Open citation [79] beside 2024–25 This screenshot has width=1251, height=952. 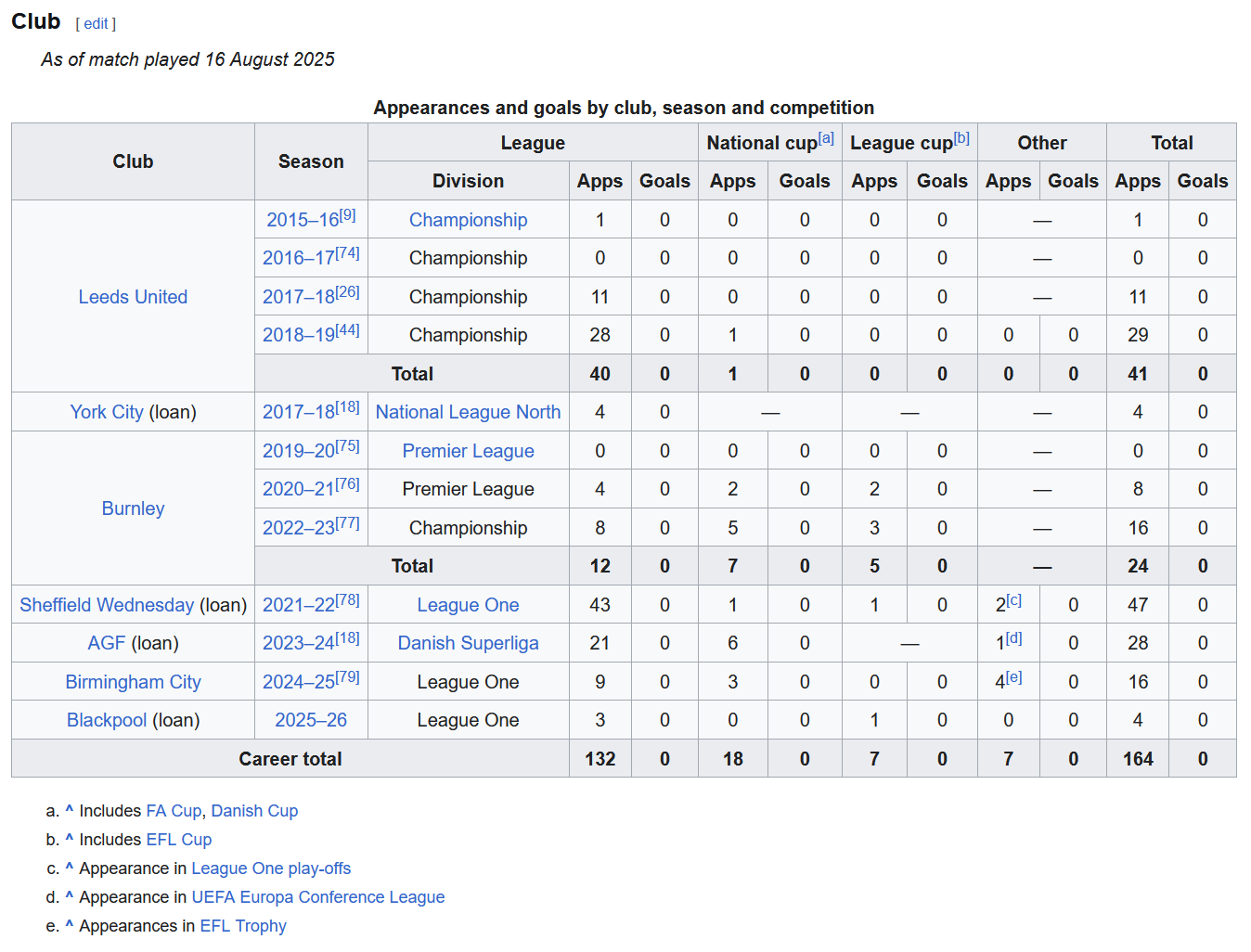347,677
